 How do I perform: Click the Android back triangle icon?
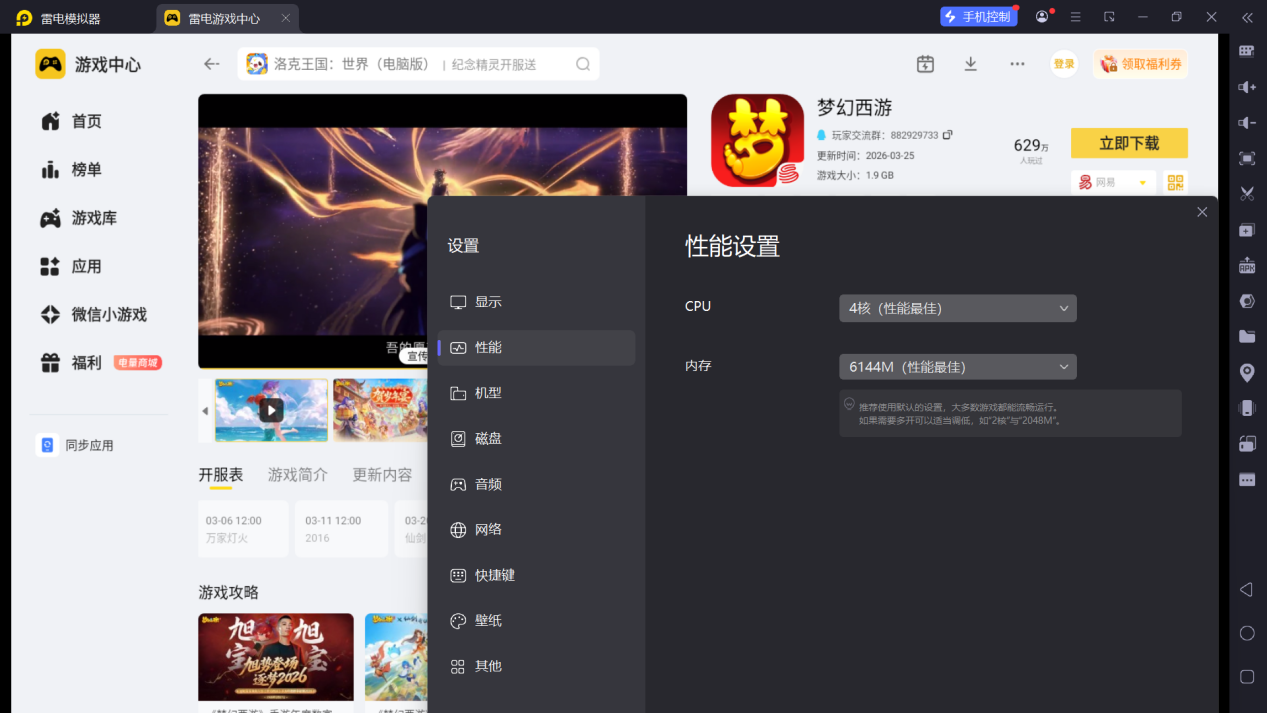coord(1246,590)
